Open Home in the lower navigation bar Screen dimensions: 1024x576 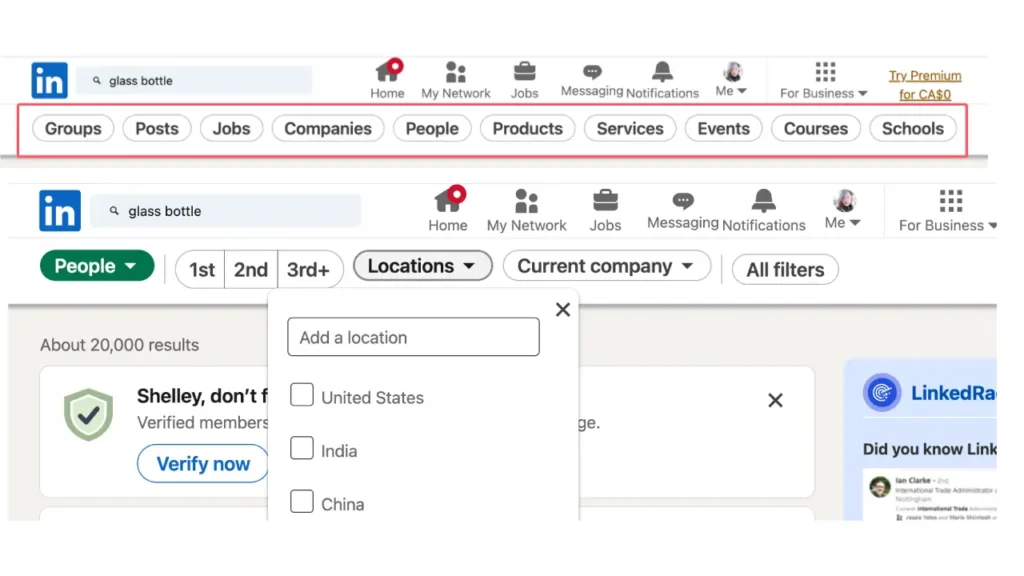pyautogui.click(x=448, y=209)
